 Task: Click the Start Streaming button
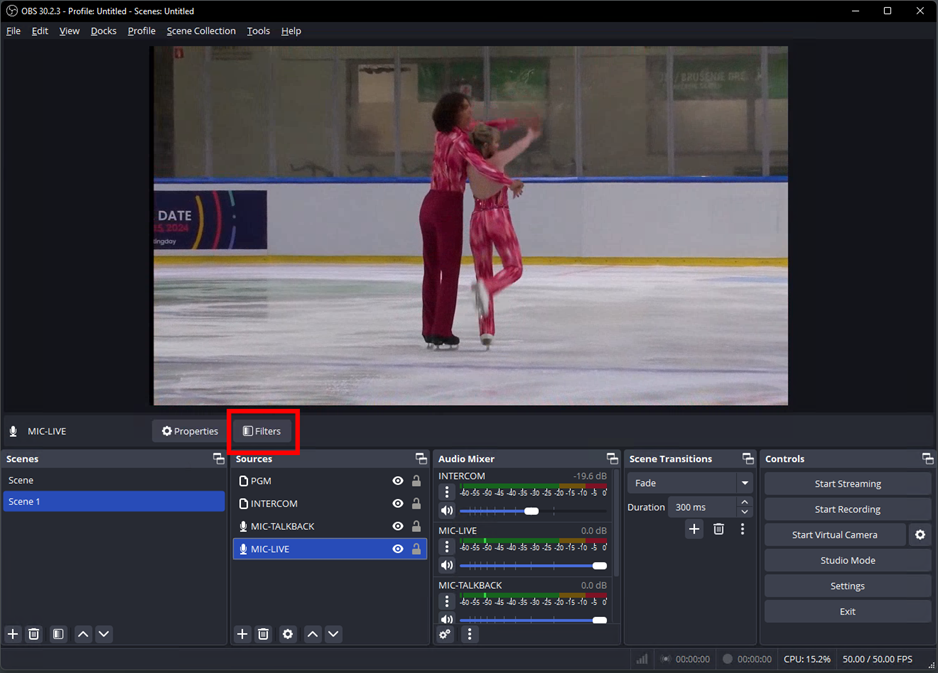click(847, 484)
